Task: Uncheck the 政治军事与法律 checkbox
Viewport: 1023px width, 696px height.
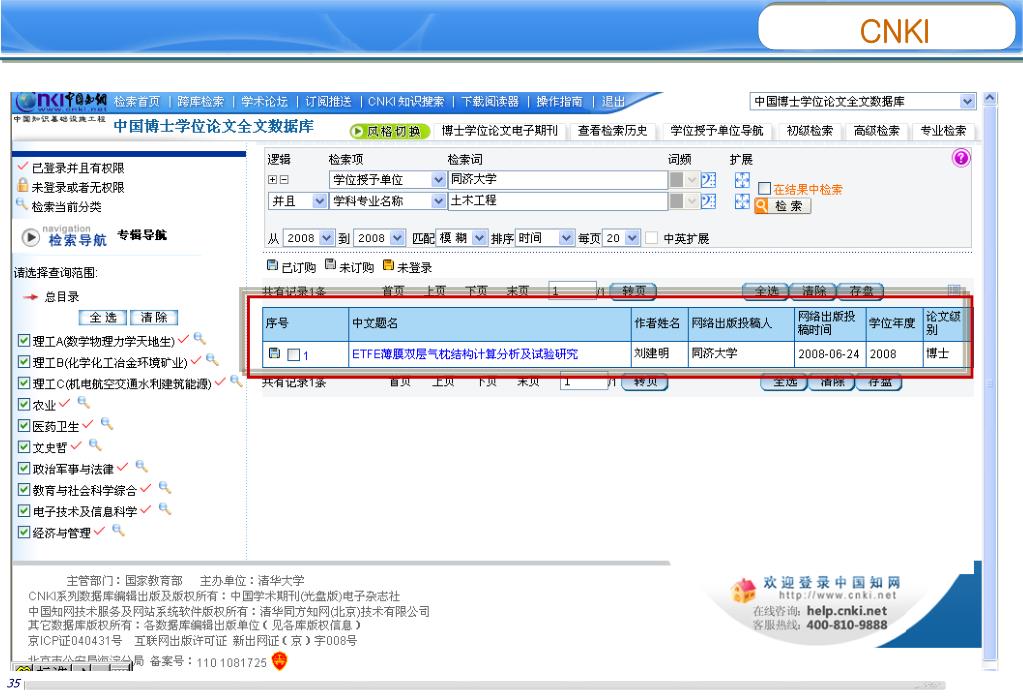Action: [23, 468]
